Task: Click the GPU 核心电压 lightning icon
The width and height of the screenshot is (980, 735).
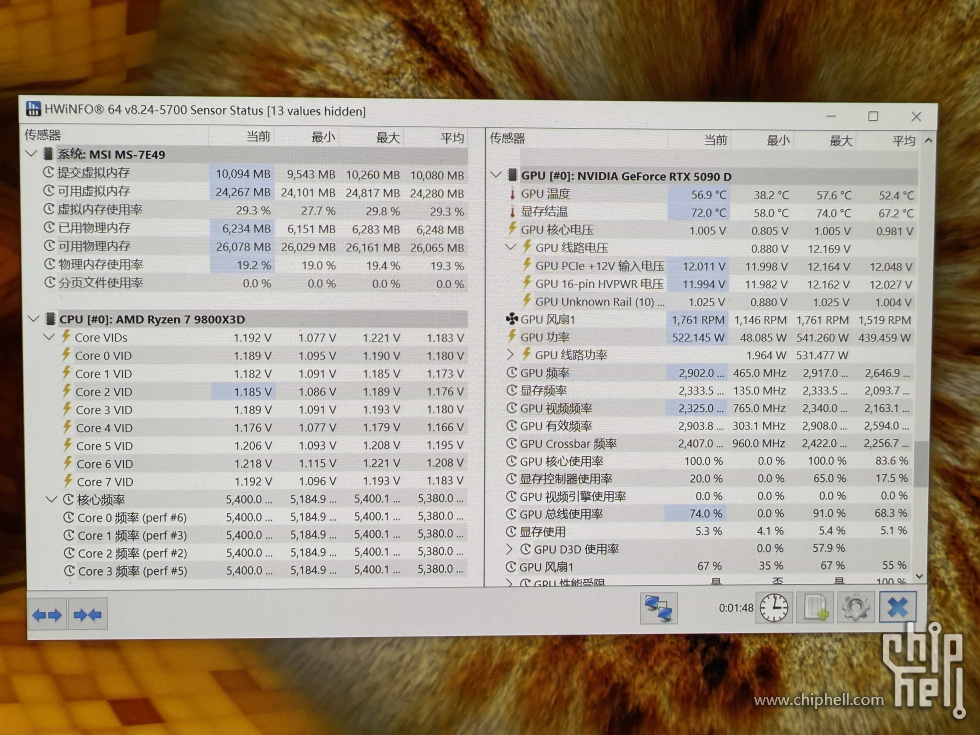Action: pyautogui.click(x=512, y=229)
